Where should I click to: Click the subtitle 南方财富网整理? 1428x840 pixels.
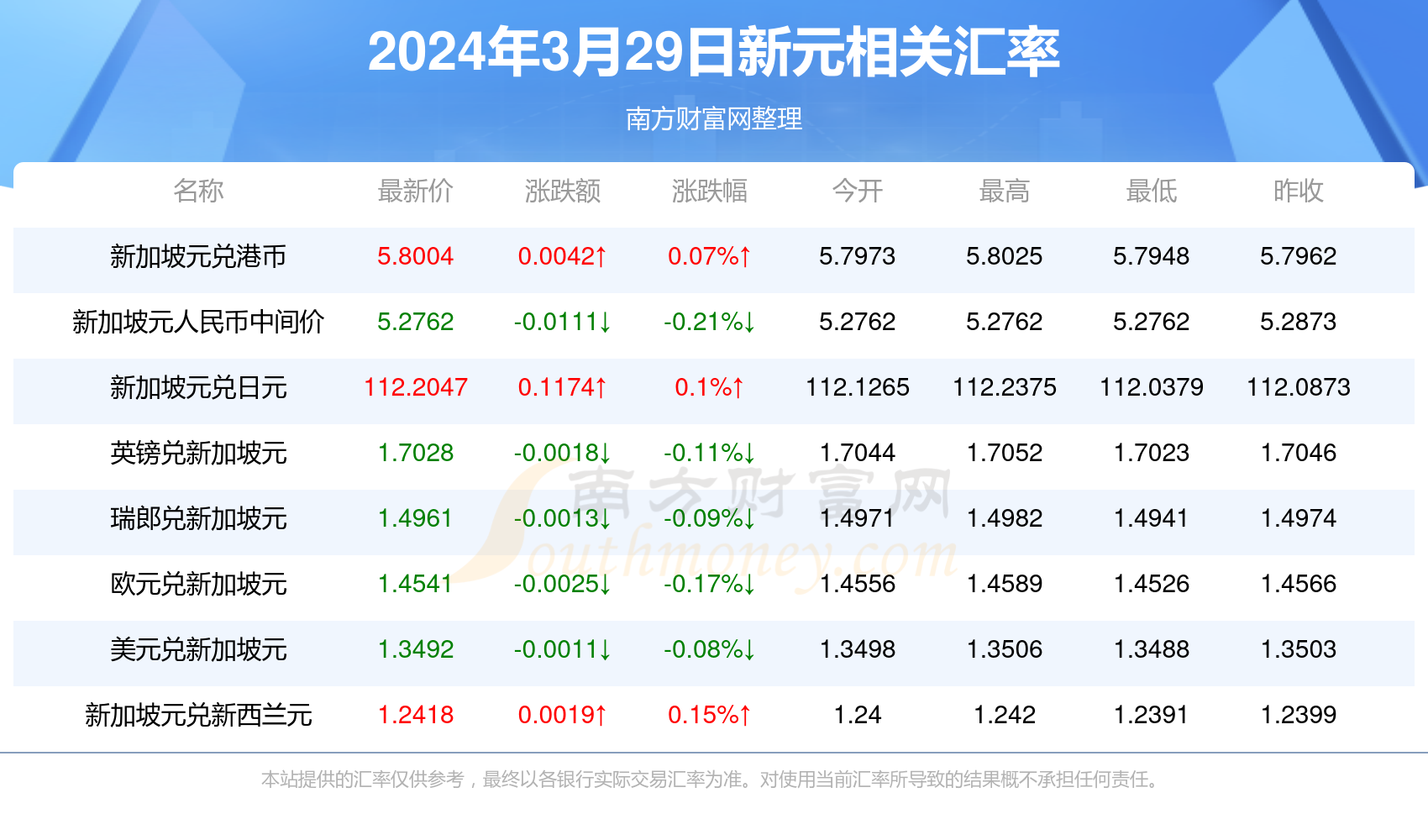click(x=714, y=118)
